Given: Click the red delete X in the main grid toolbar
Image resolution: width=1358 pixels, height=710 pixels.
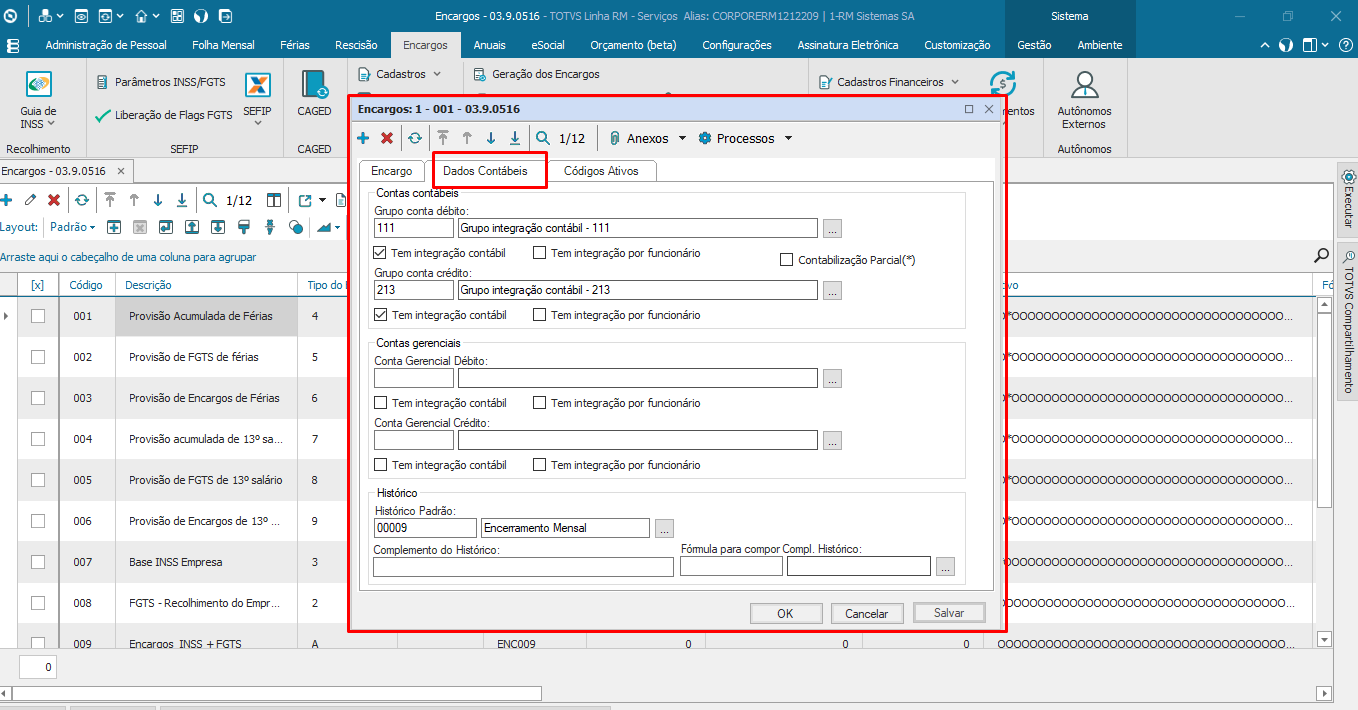Looking at the screenshot, I should tap(54, 200).
